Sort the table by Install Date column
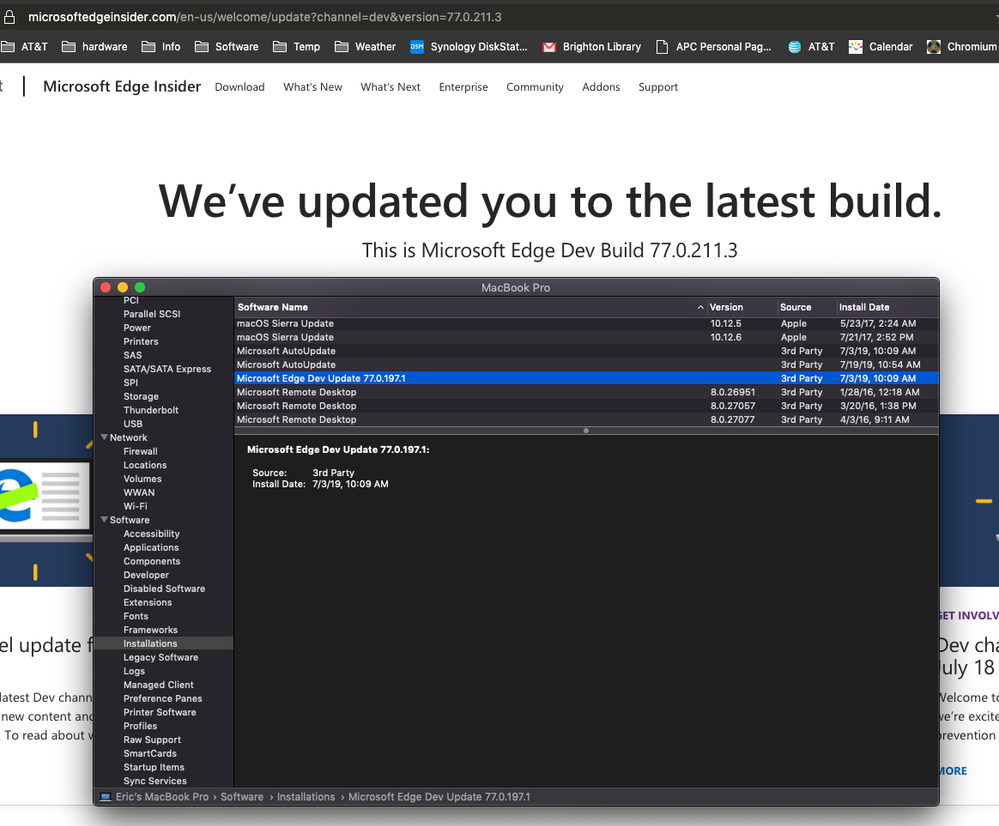Viewport: 999px width, 826px height. tap(864, 307)
